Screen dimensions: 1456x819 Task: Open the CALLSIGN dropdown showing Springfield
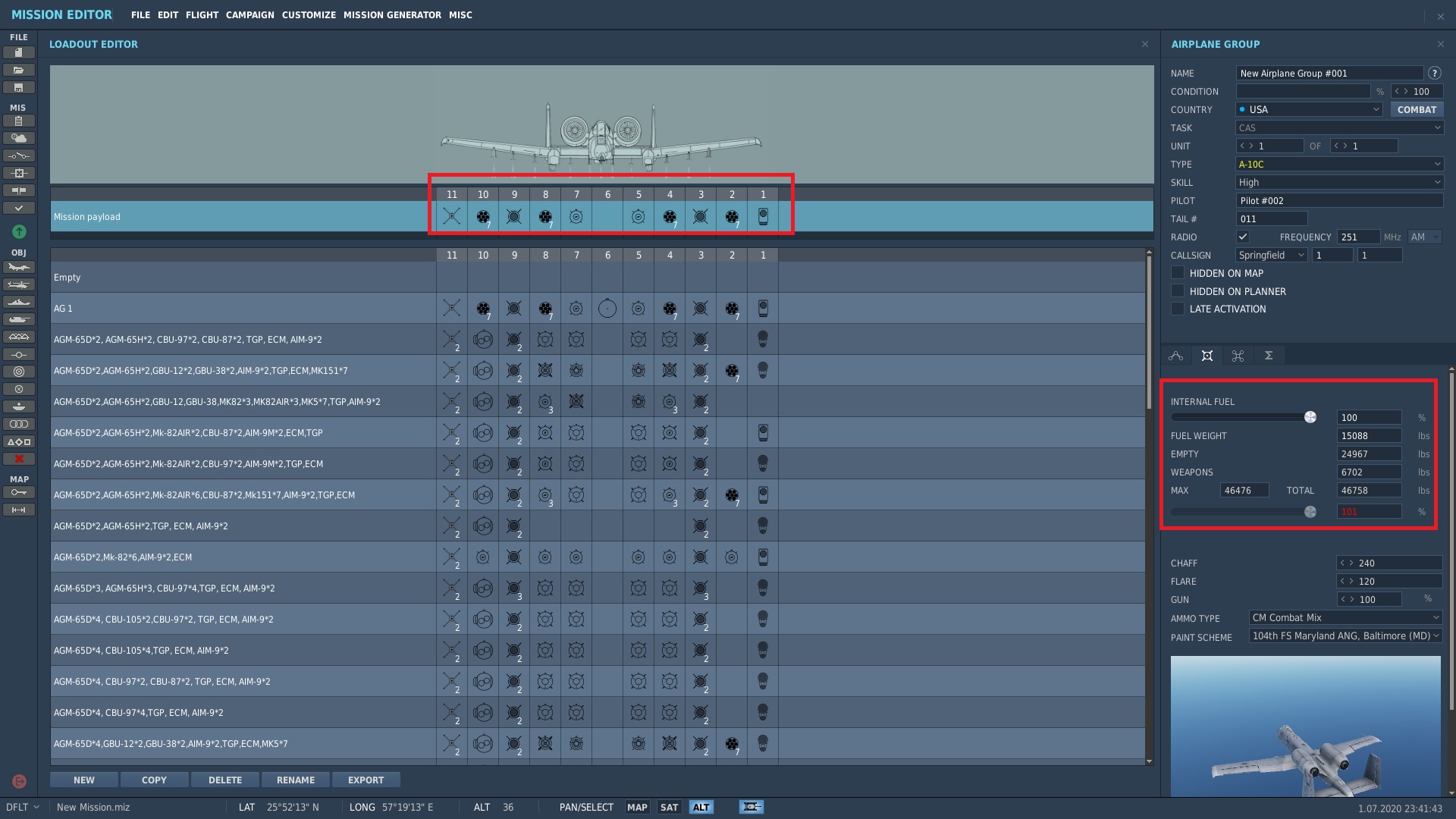pyautogui.click(x=1272, y=255)
